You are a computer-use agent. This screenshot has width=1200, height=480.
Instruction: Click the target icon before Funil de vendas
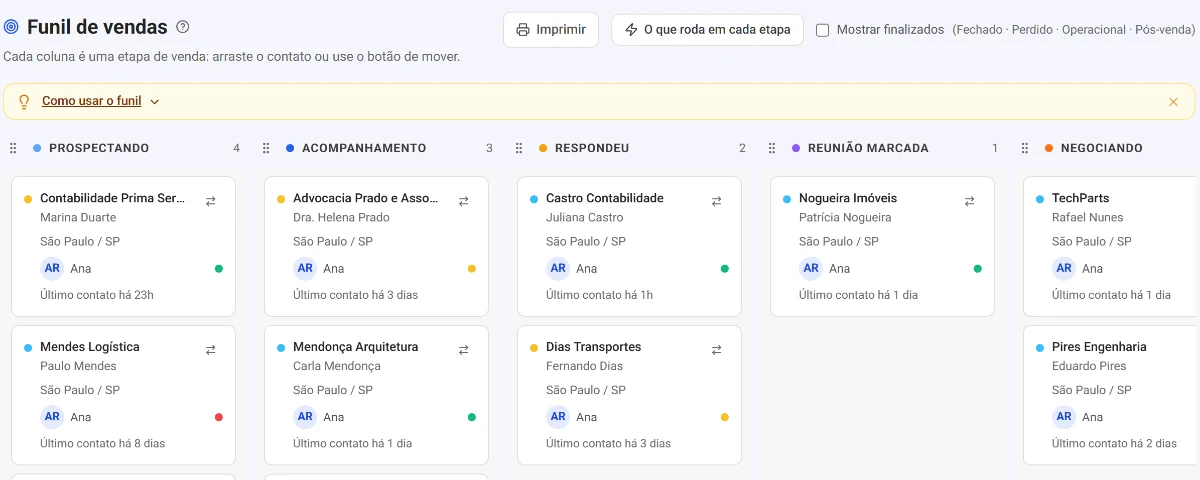click(11, 28)
